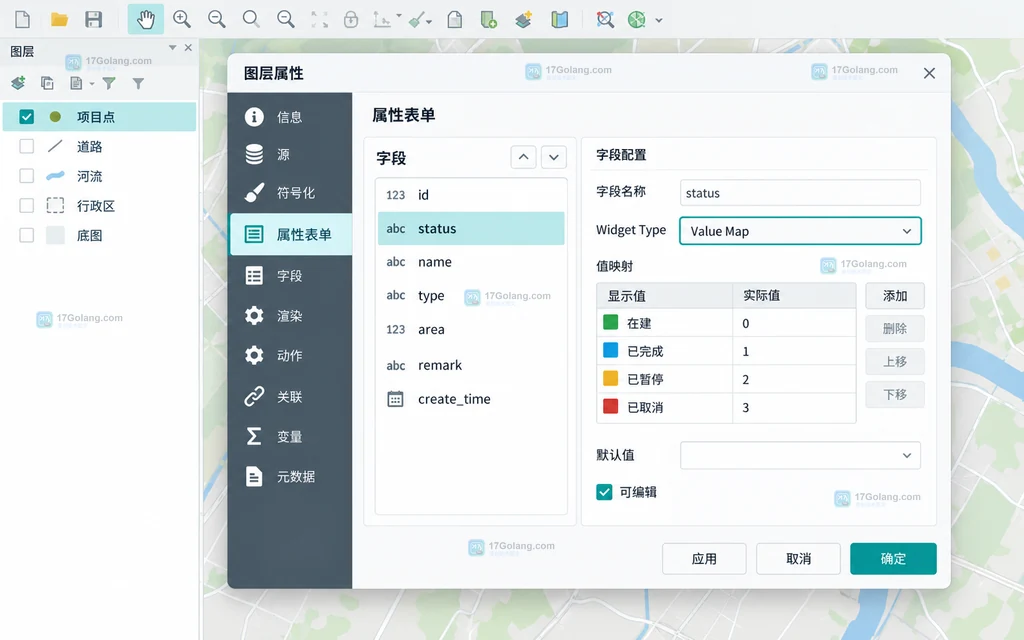This screenshot has width=1024, height=640.
Task: Add layer icon in layers panel
Action: pyautogui.click(x=18, y=83)
